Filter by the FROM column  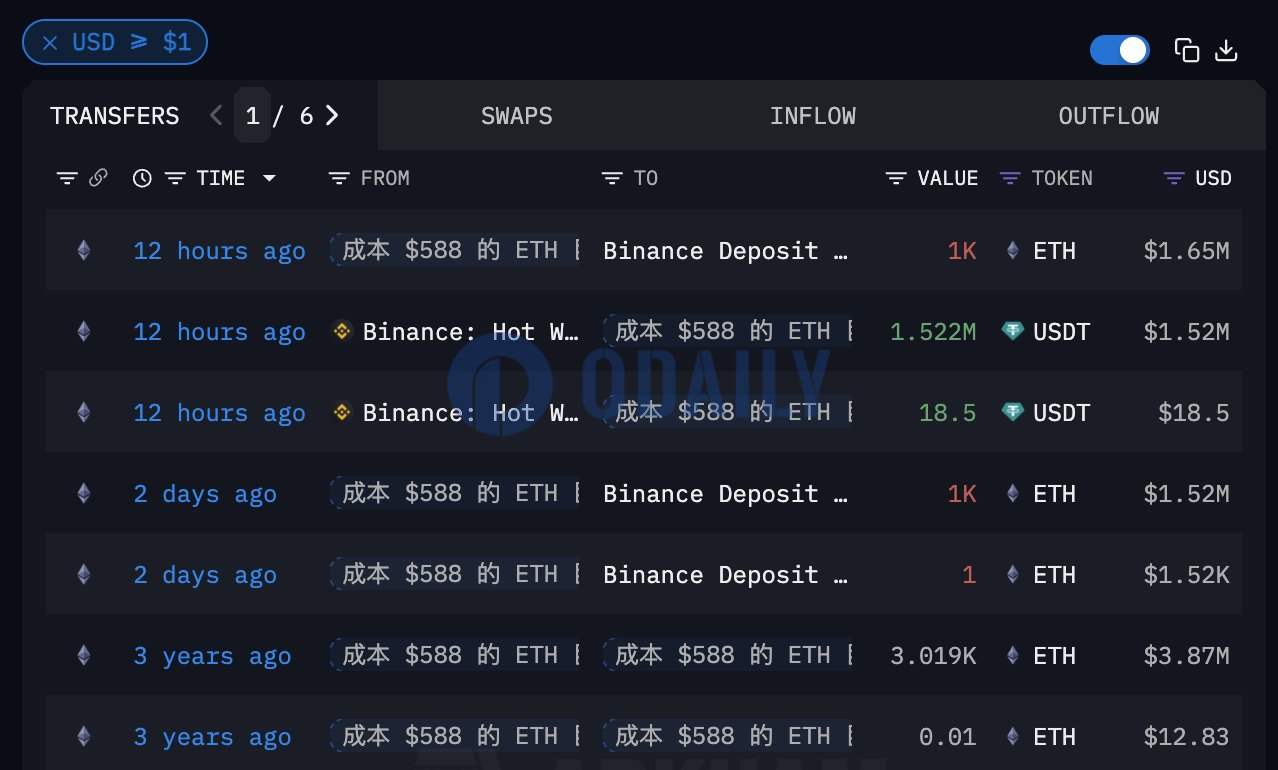tap(339, 178)
